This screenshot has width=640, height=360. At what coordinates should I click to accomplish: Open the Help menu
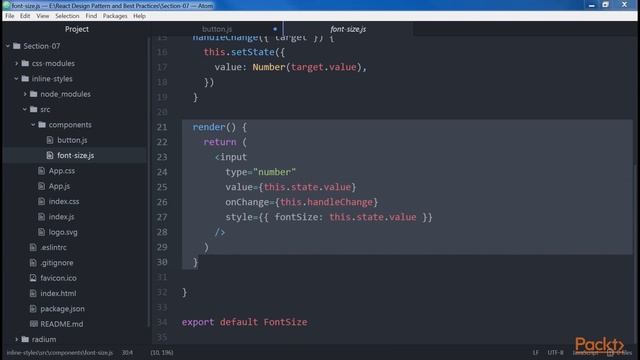(x=139, y=16)
